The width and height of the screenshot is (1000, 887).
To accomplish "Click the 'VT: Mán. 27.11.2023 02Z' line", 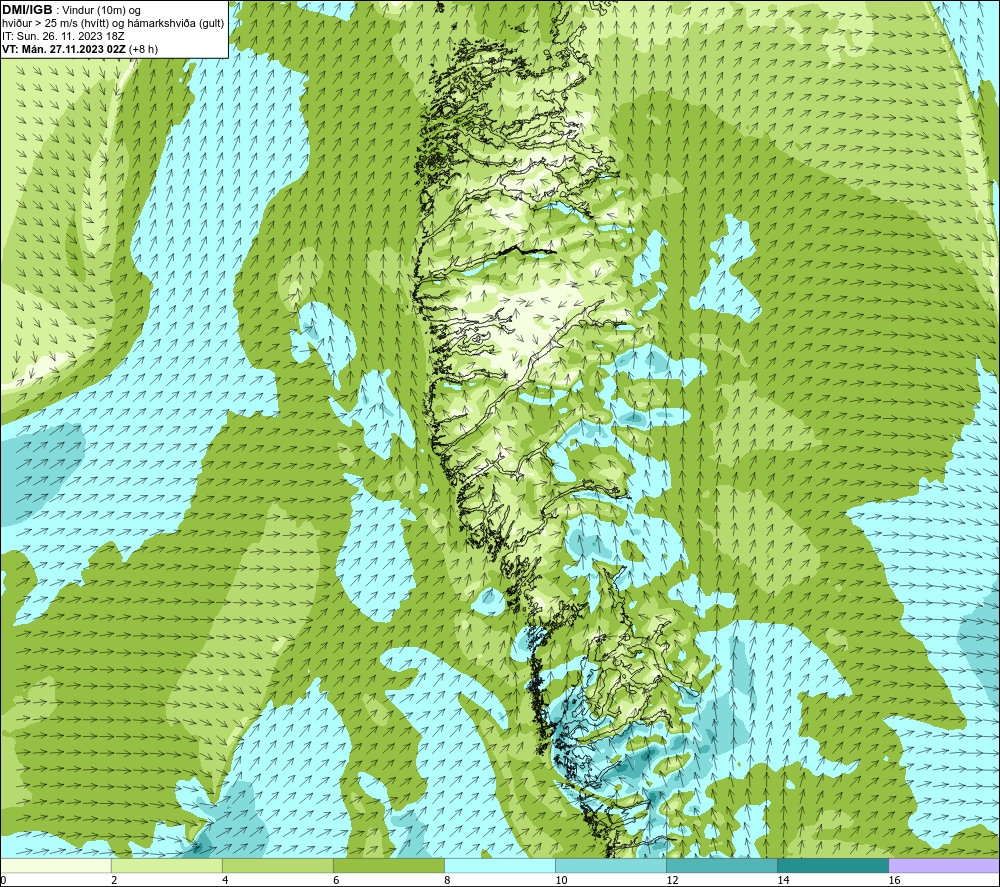I will click(64, 49).
